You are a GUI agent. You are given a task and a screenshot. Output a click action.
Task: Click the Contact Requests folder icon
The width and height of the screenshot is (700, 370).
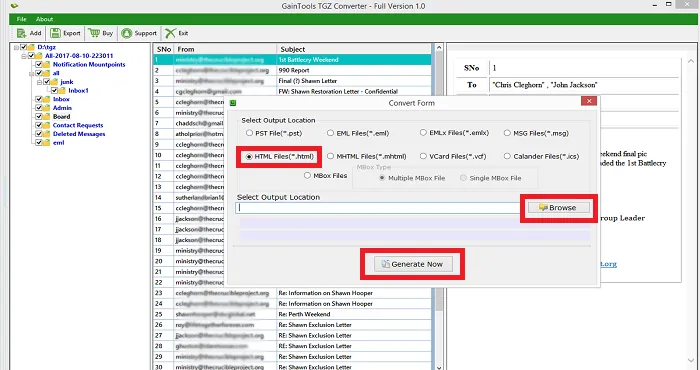coord(46,125)
